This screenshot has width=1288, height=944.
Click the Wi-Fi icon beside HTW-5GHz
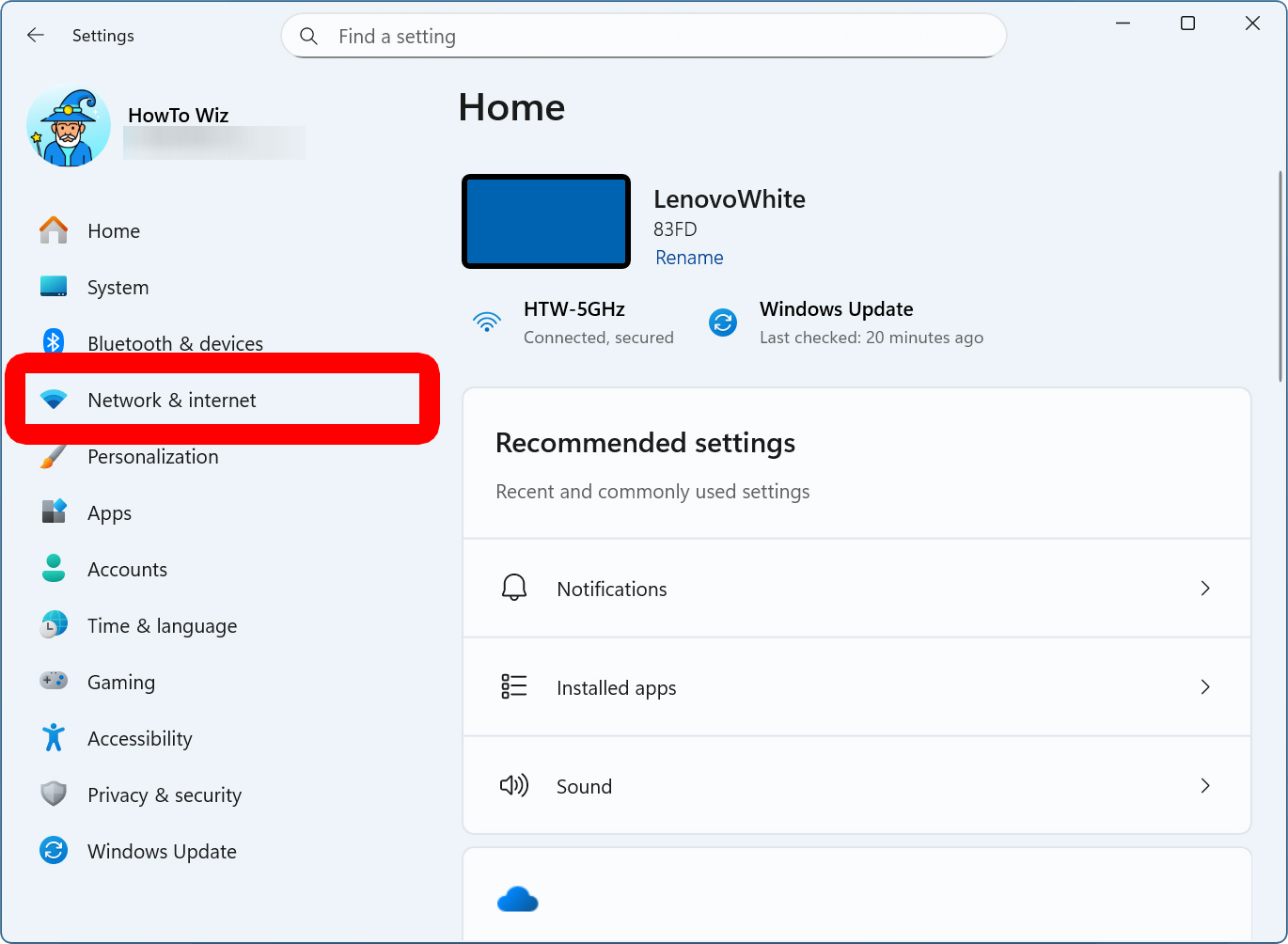pyautogui.click(x=487, y=323)
